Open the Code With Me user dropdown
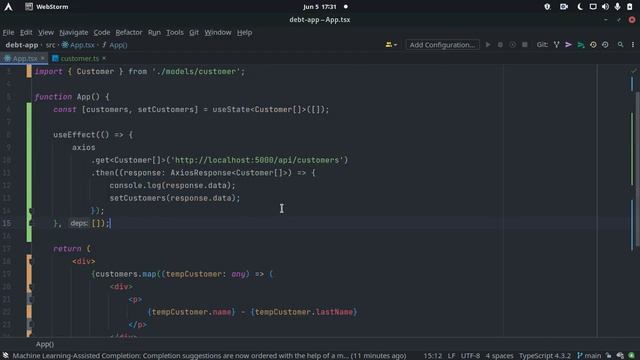Image resolution: width=640 pixels, height=360 pixels. coord(391,44)
